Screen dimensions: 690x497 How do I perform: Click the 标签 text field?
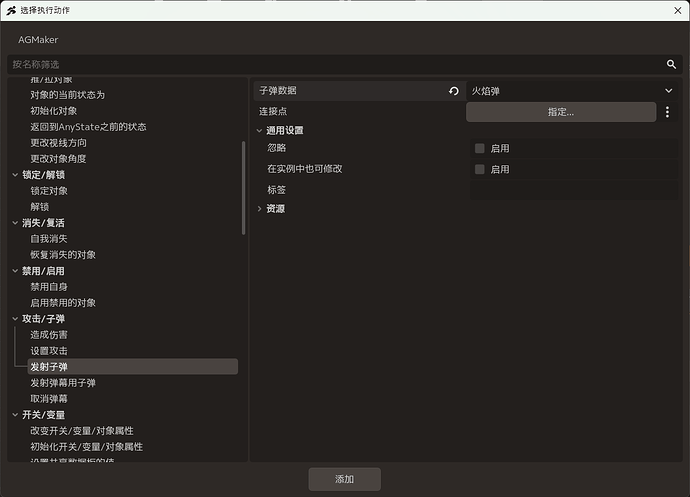point(573,190)
